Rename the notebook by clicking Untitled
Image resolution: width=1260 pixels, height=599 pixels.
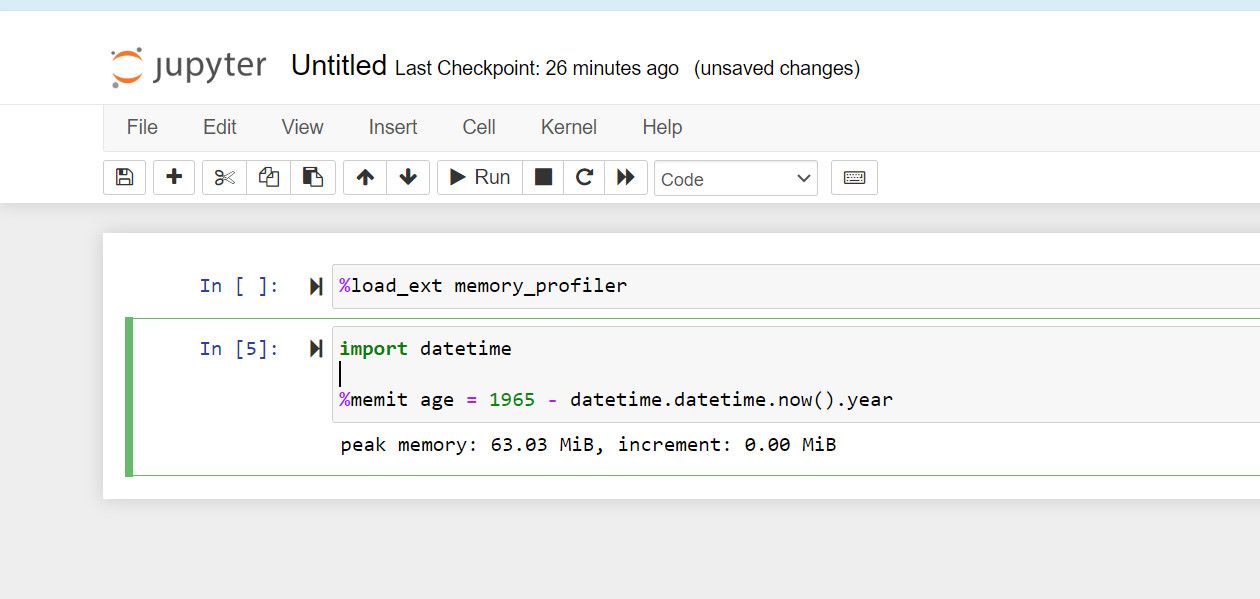[338, 64]
